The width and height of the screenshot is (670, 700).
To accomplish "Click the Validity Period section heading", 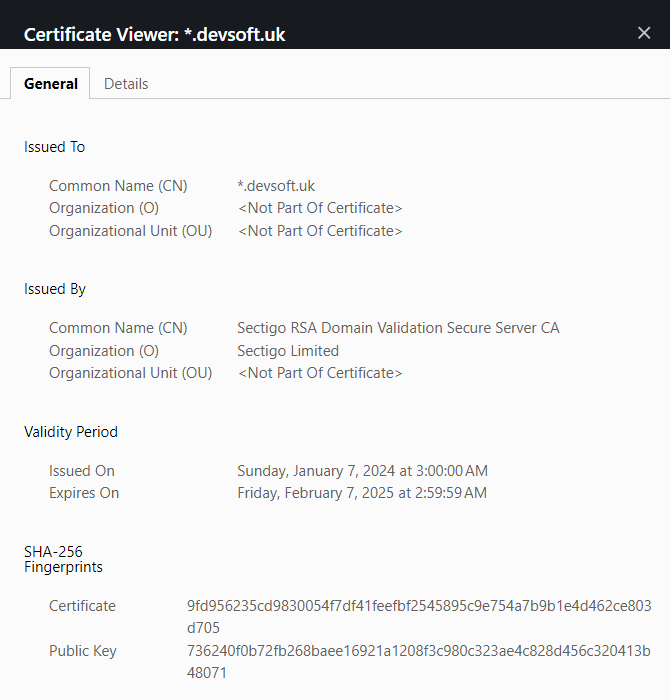I will 71,432.
